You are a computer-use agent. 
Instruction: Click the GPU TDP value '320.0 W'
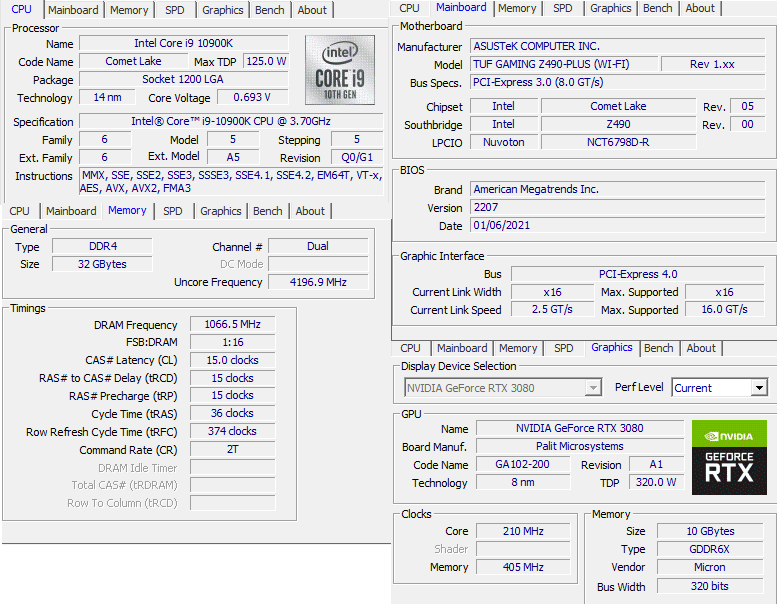coord(656,482)
